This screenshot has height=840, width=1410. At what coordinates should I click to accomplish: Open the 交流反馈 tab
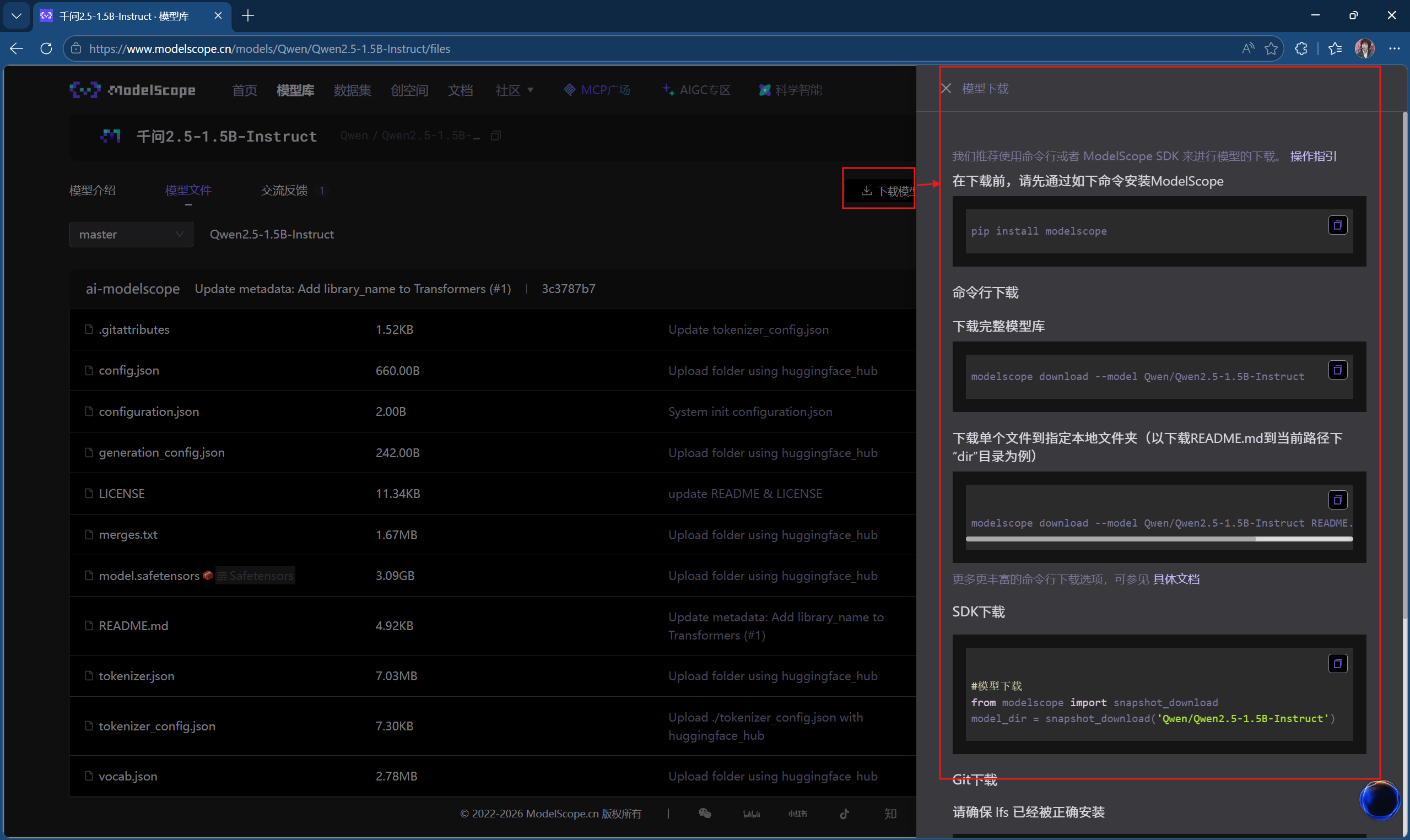pyautogui.click(x=284, y=190)
